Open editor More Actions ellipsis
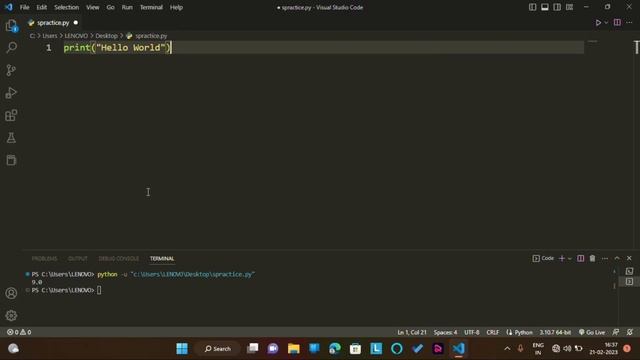 tap(629, 22)
